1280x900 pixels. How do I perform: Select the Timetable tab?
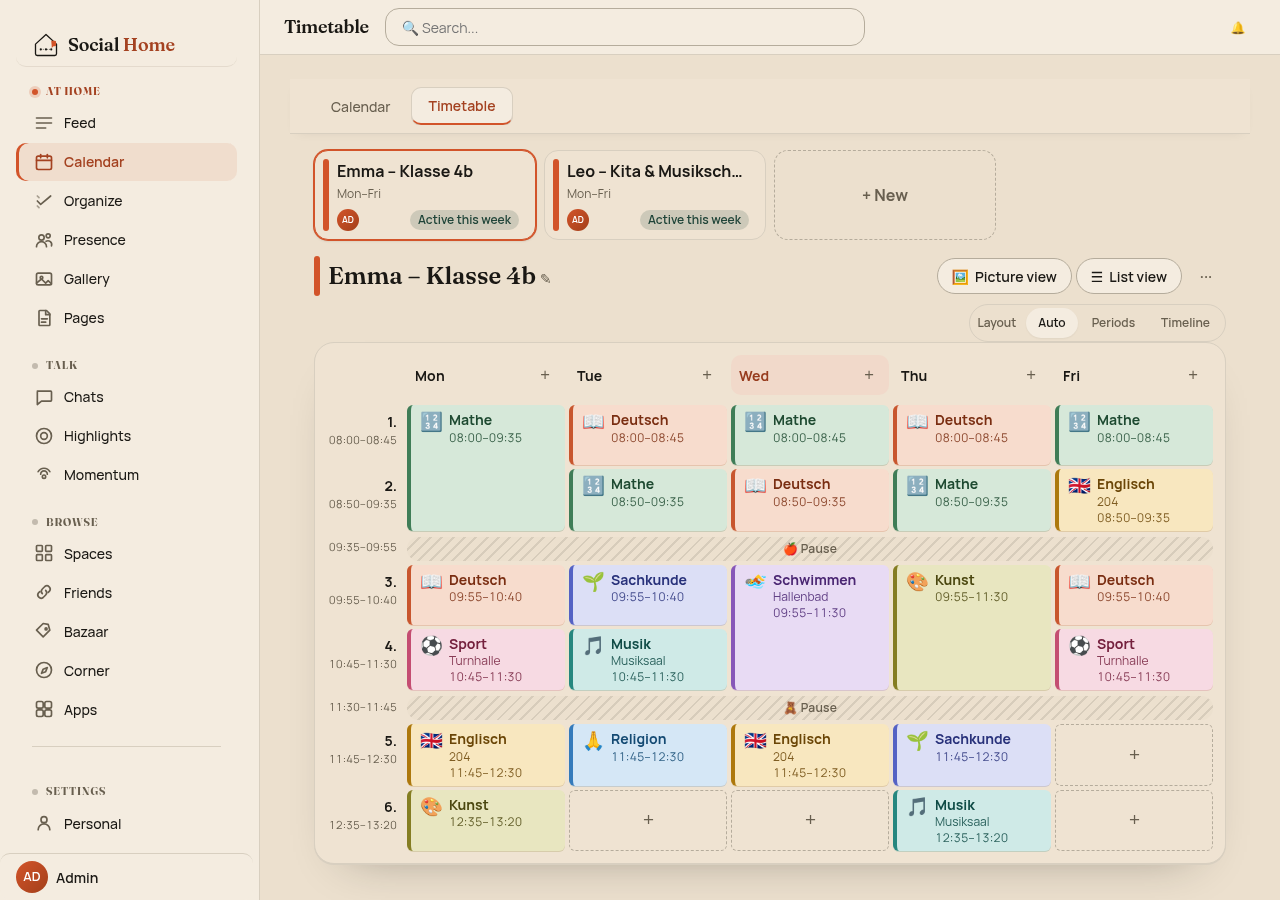pyautogui.click(x=462, y=106)
